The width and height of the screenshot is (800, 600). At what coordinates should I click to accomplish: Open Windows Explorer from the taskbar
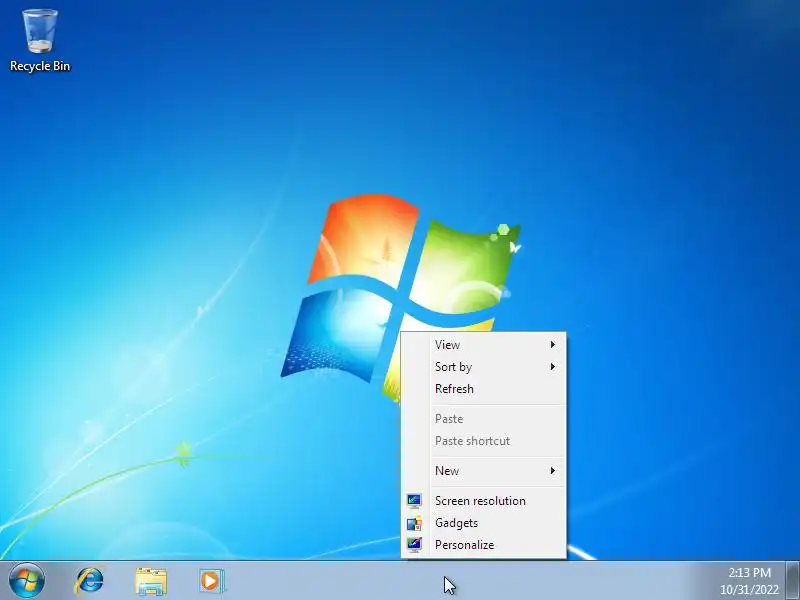click(x=151, y=581)
